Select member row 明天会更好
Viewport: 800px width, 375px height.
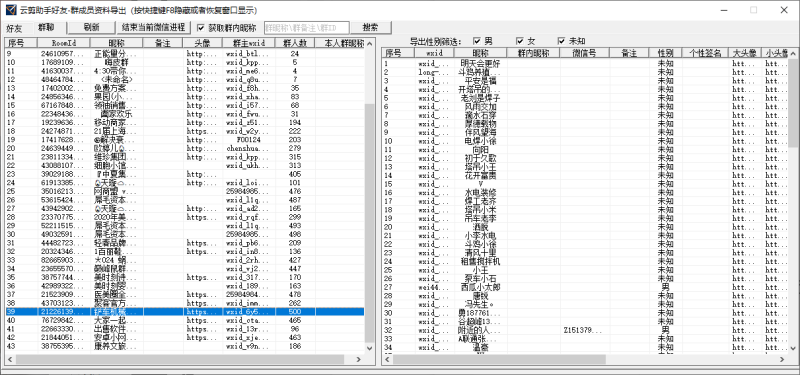[x=585, y=64]
